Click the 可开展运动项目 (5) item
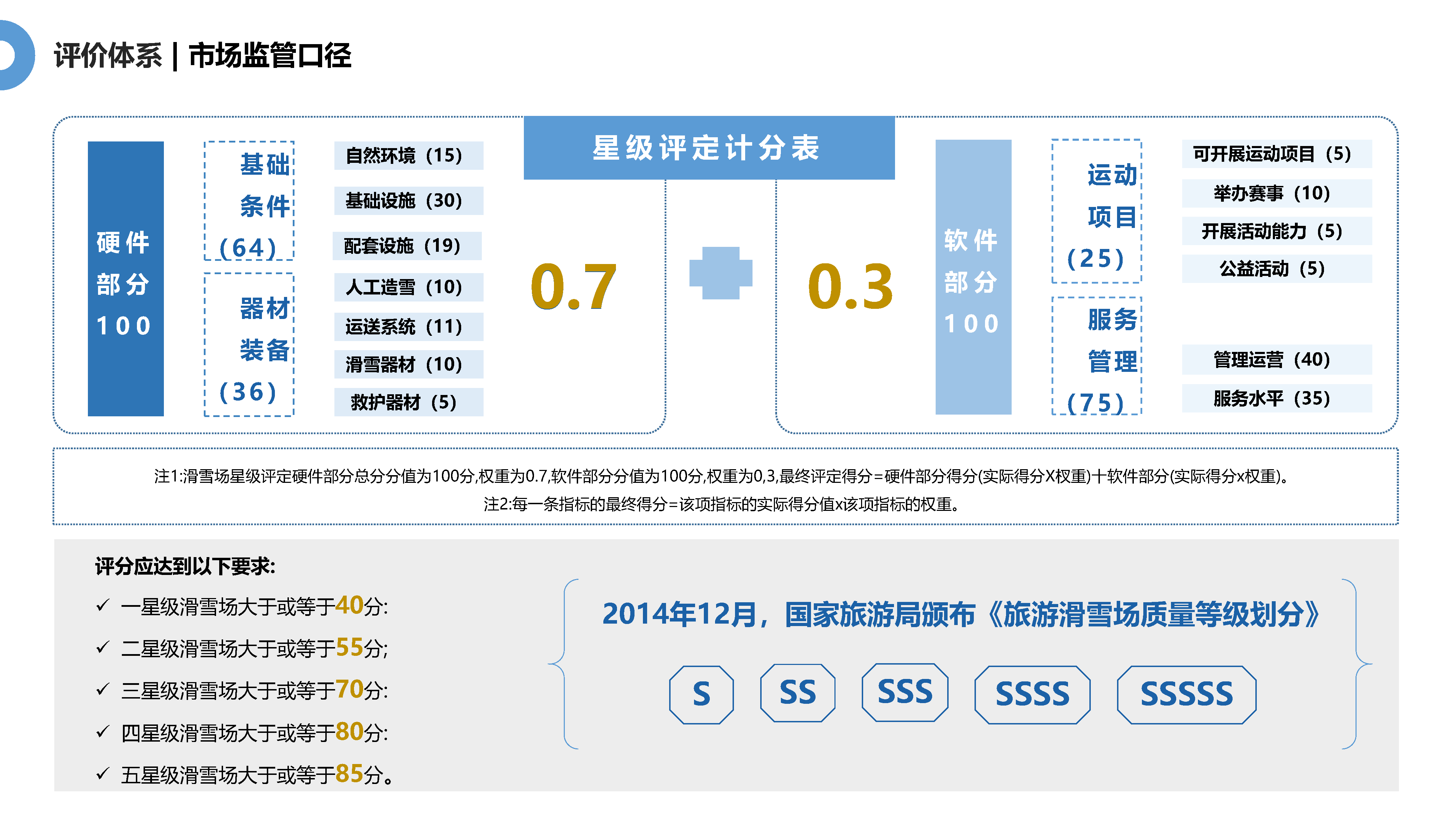 [1277, 154]
